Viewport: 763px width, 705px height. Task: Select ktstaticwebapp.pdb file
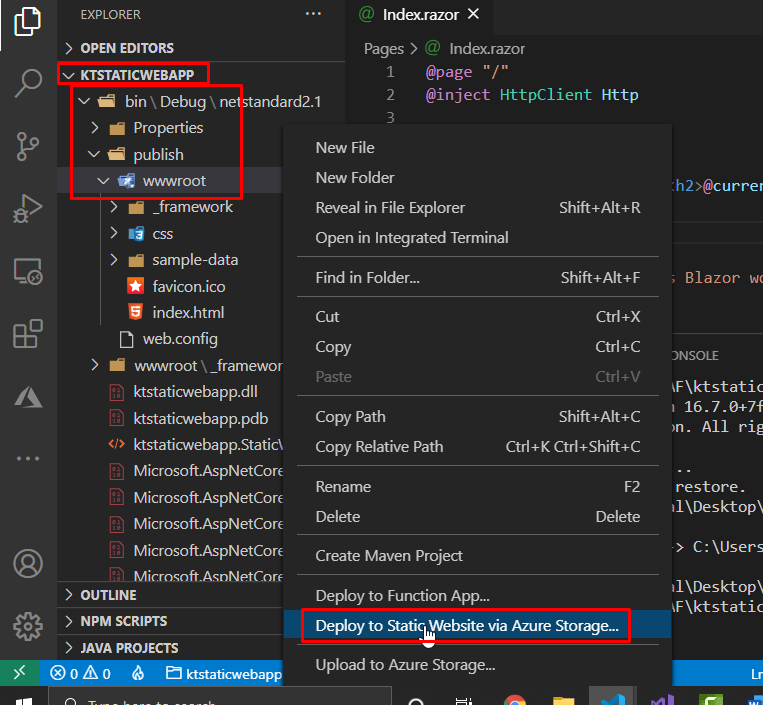point(200,418)
